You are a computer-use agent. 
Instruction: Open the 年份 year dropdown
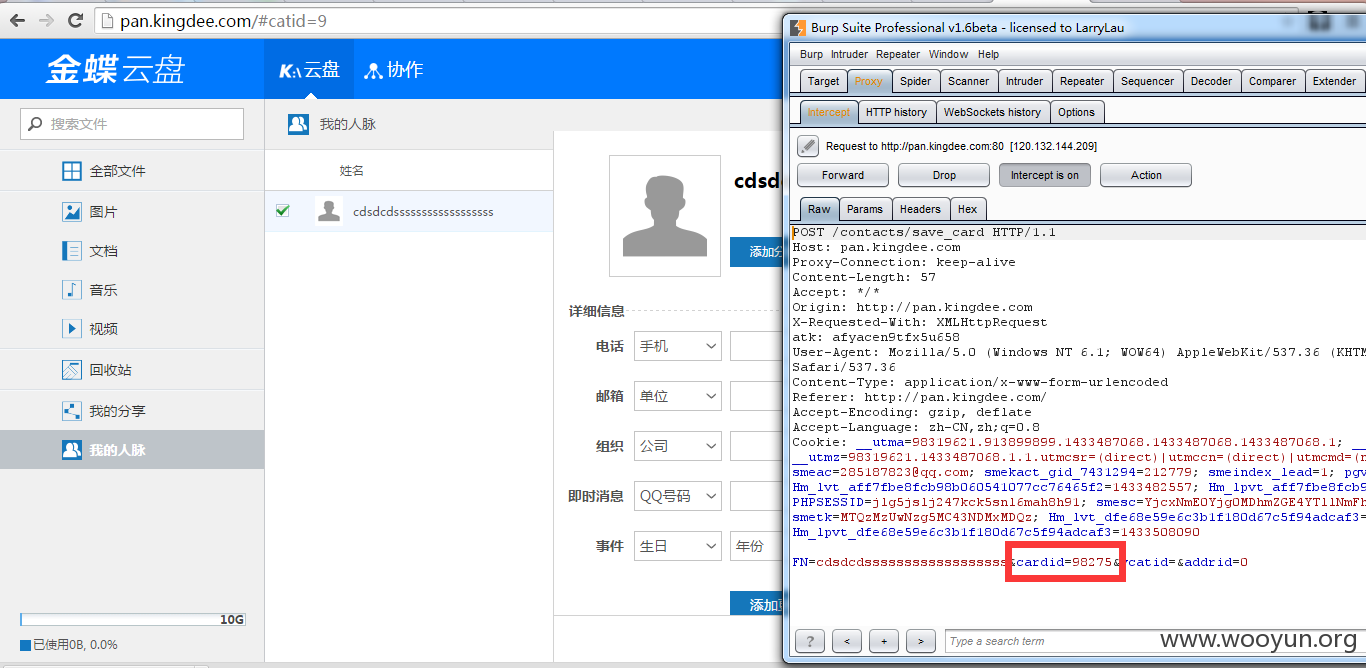point(755,546)
